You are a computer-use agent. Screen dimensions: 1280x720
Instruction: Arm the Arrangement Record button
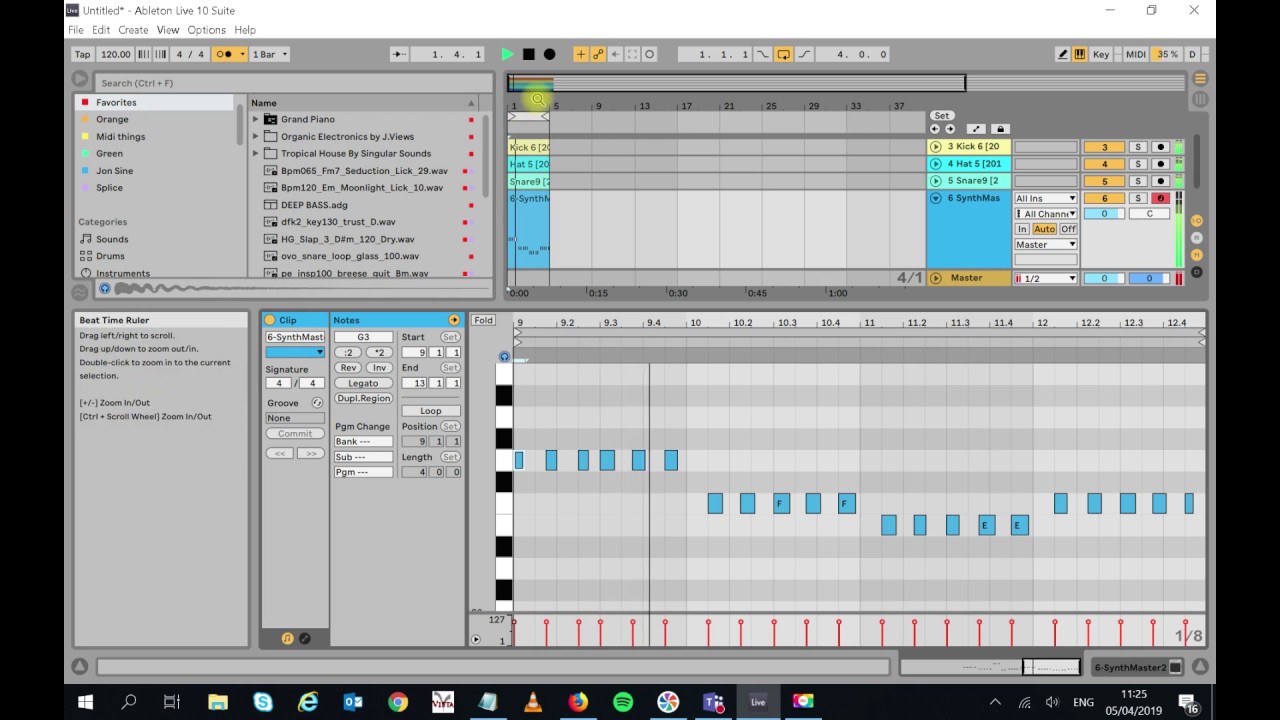[x=549, y=54]
